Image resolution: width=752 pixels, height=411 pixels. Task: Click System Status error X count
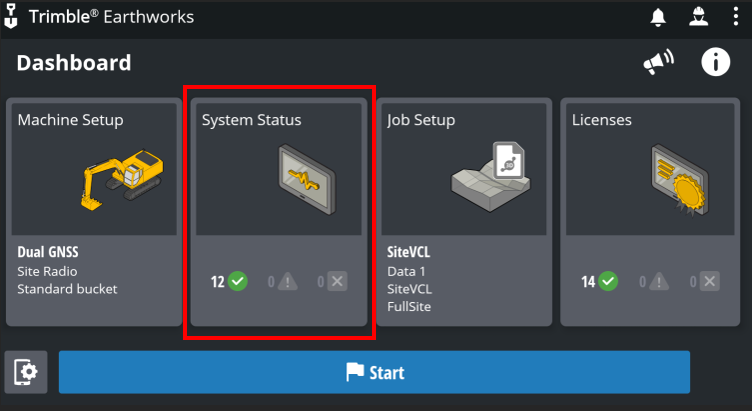332,282
